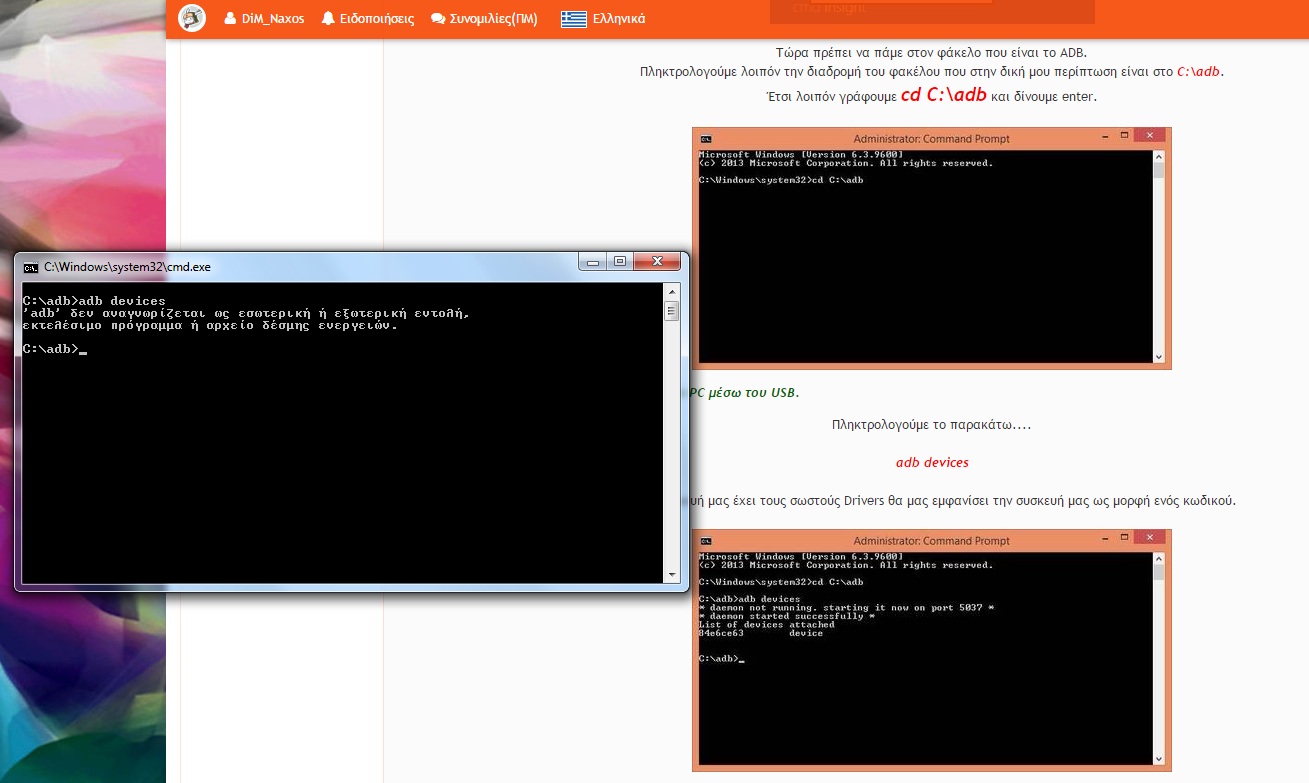
Task: Open the second Command Prompt screenshot showing devices list
Action: (x=931, y=650)
